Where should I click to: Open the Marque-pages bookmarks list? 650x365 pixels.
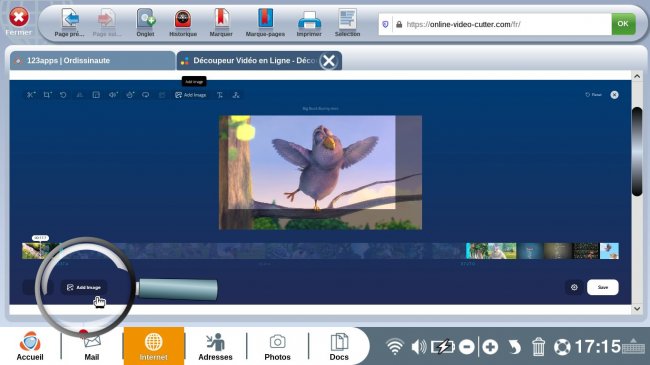(x=265, y=23)
